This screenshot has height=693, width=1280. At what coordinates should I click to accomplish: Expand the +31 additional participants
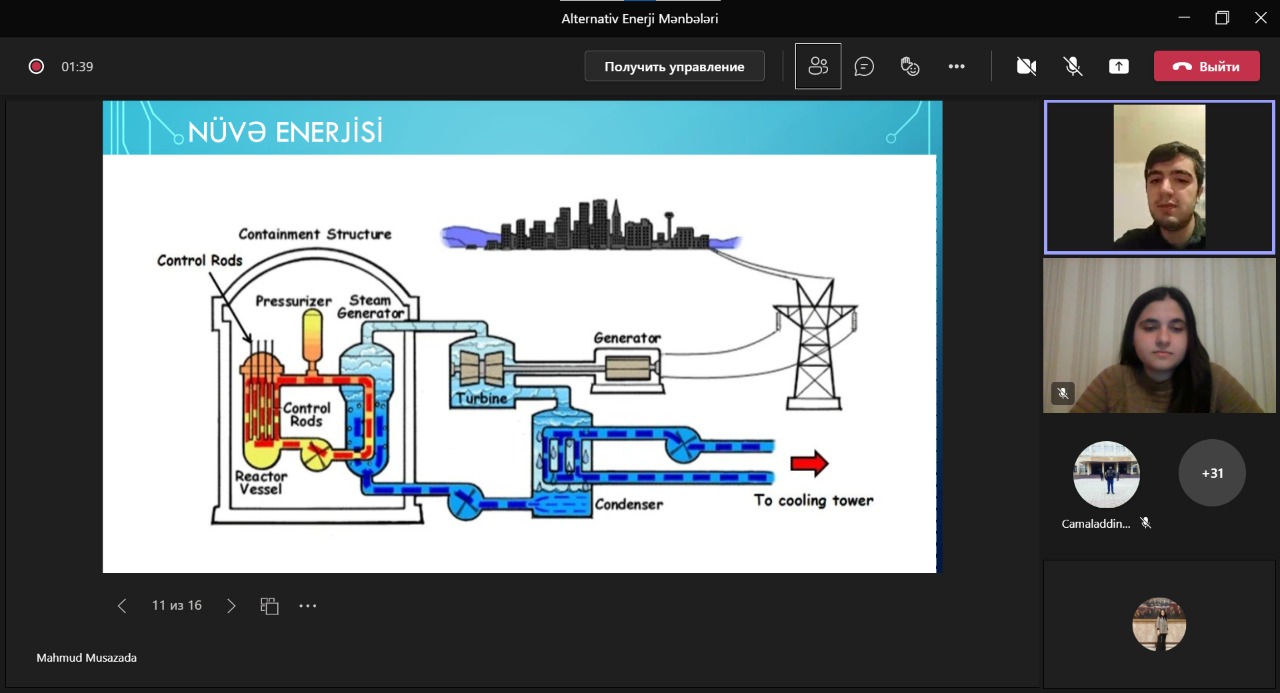tap(1211, 473)
